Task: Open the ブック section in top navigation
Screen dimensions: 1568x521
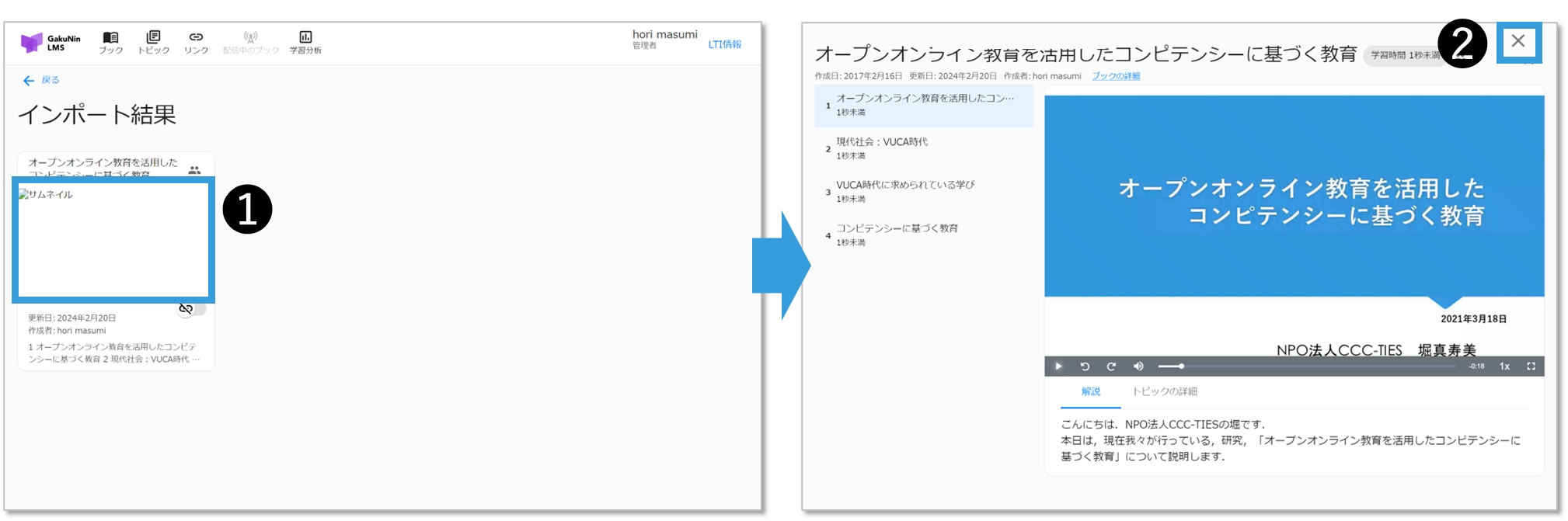Action: pos(110,43)
